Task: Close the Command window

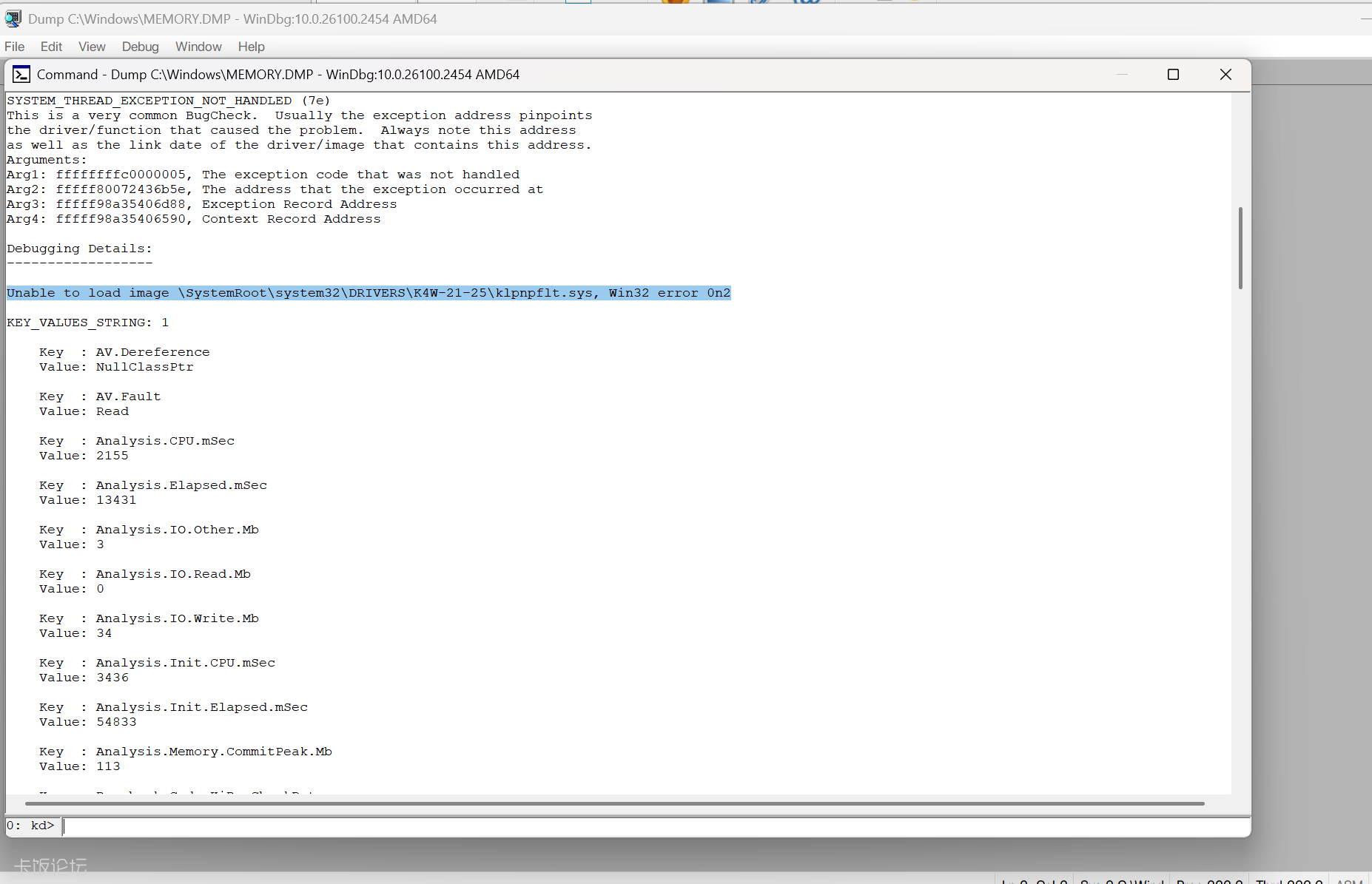Action: click(1225, 75)
